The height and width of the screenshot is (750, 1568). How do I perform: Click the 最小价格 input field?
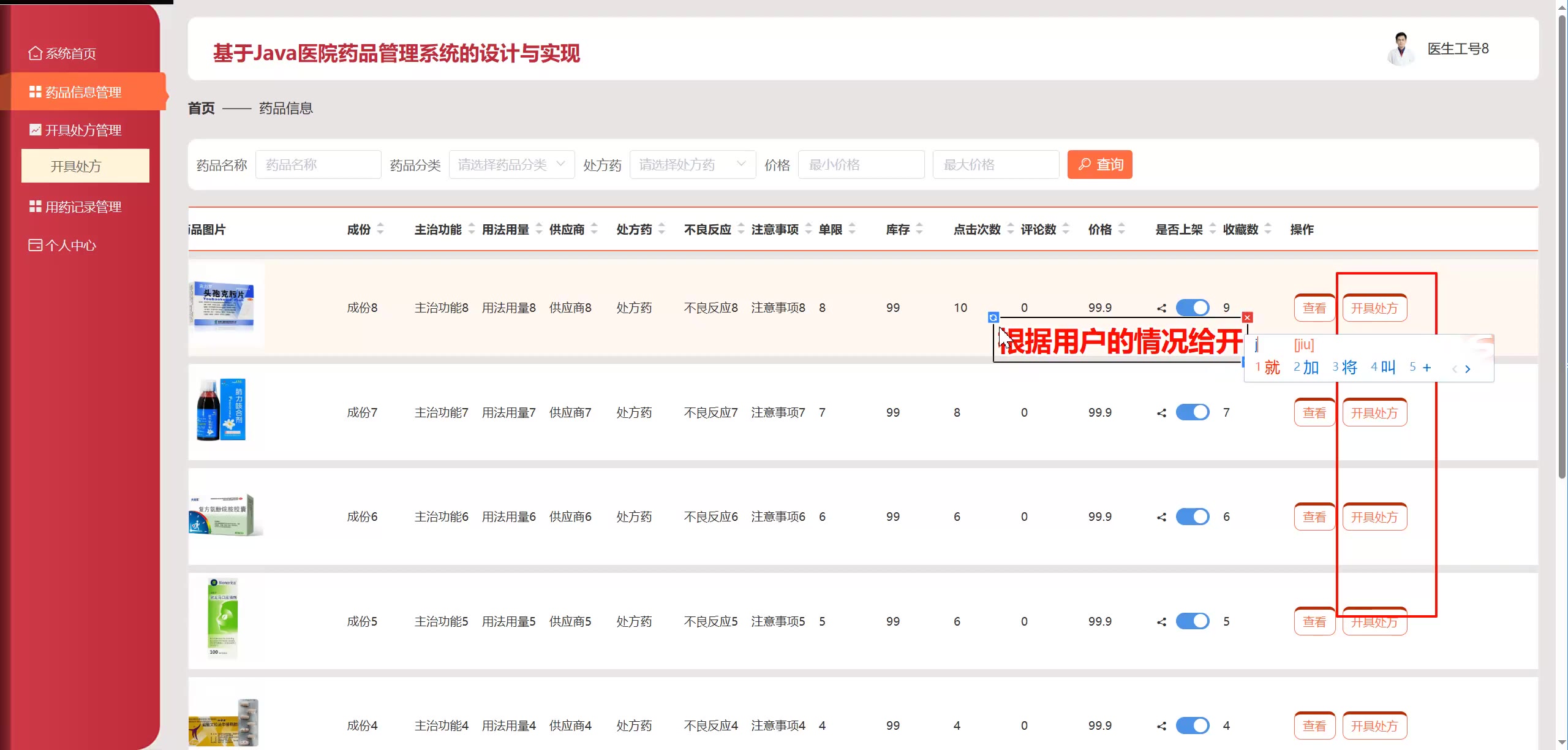861,165
